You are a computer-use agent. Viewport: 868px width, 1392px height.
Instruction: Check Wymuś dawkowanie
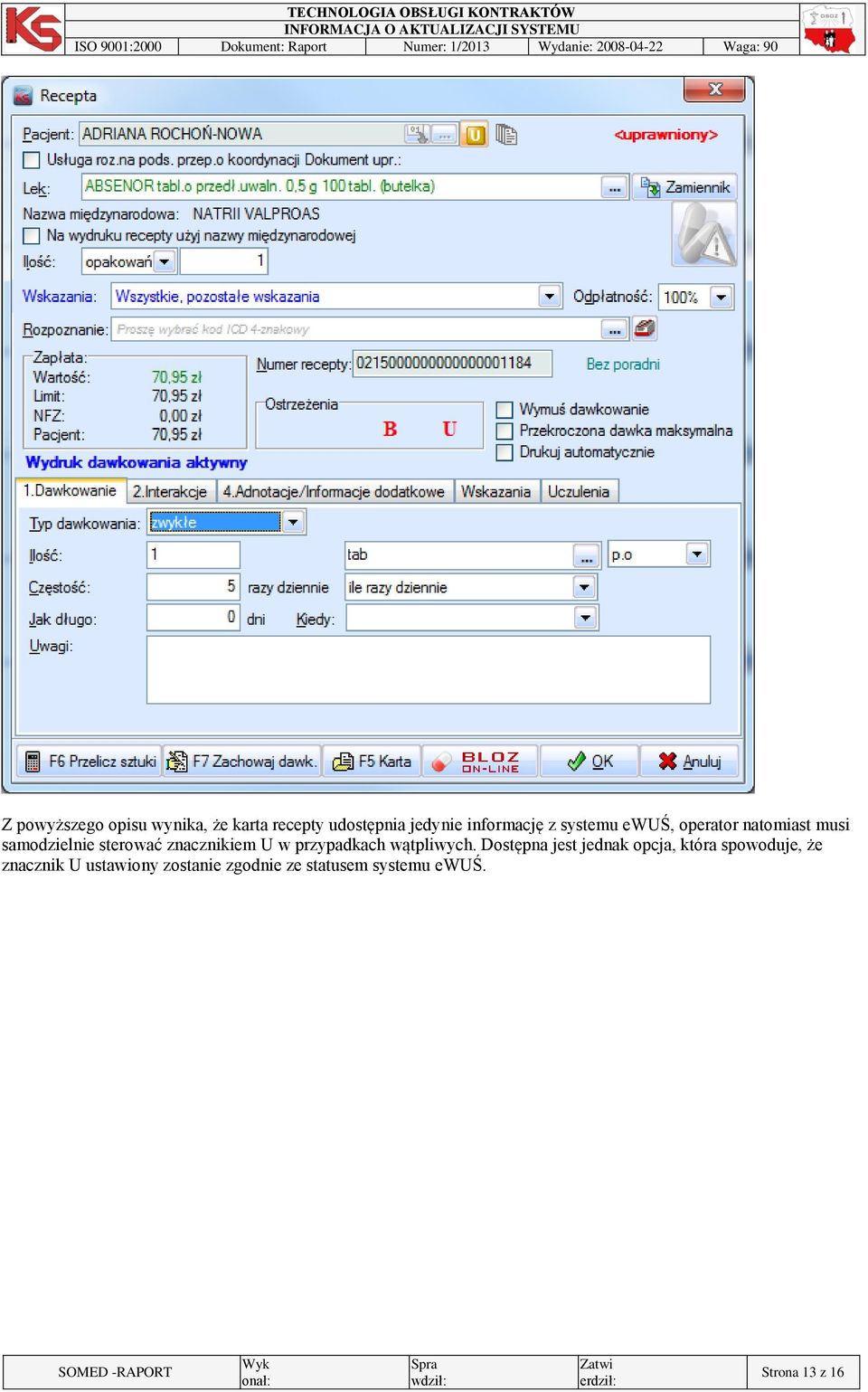(x=505, y=410)
